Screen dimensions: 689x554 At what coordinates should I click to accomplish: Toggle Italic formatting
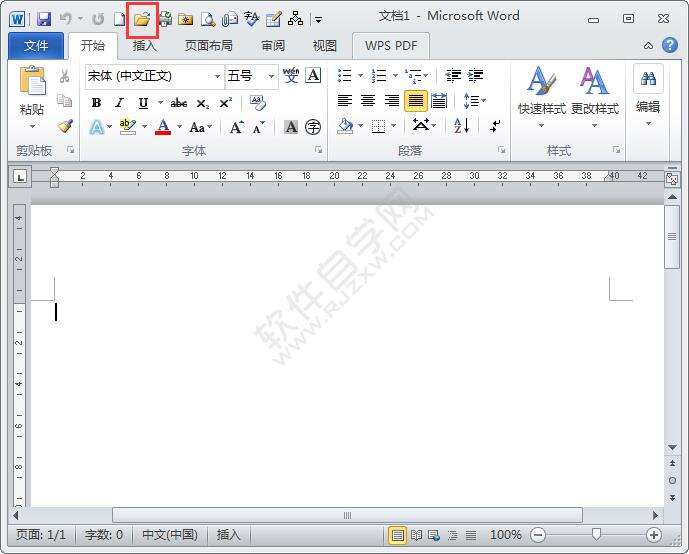point(119,103)
